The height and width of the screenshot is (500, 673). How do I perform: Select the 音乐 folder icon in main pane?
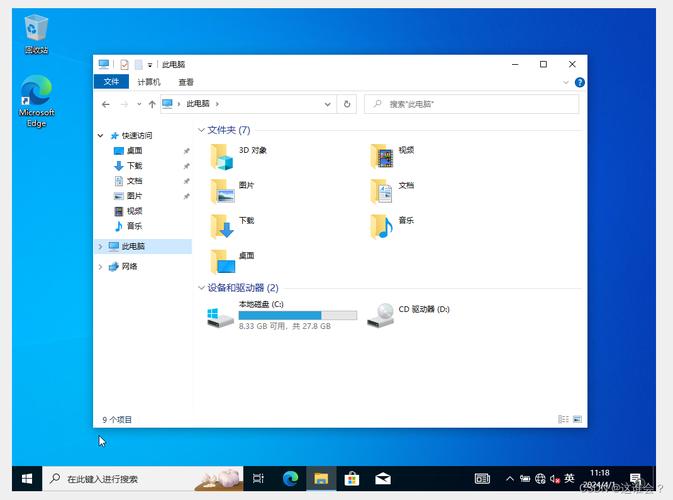point(382,227)
